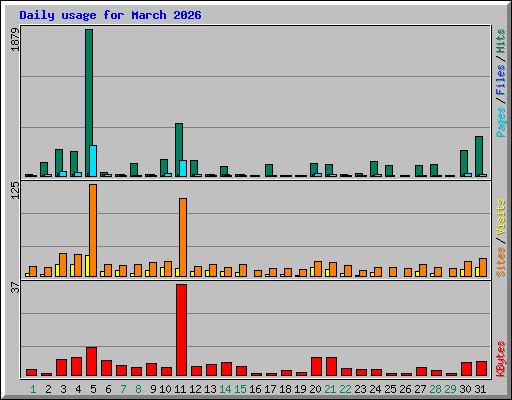Screen dimensions: 512x400
Task: Click day label 11 on the x-axis
Action: (x=180, y=389)
